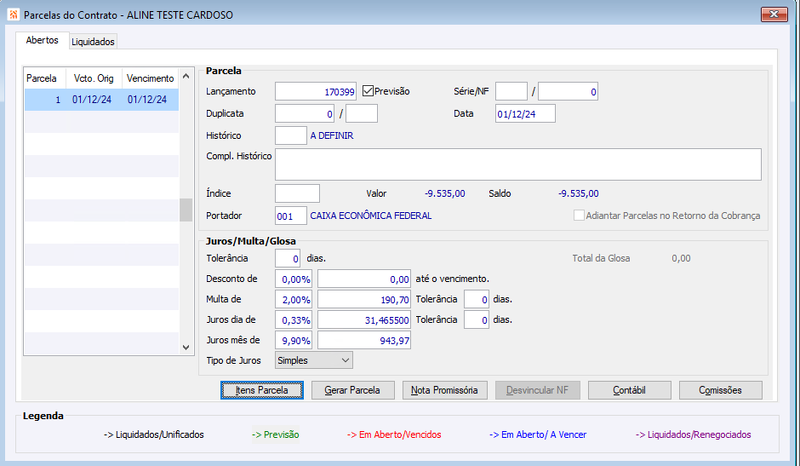
Task: Focus the Compl. Histórico text area
Action: (518, 164)
